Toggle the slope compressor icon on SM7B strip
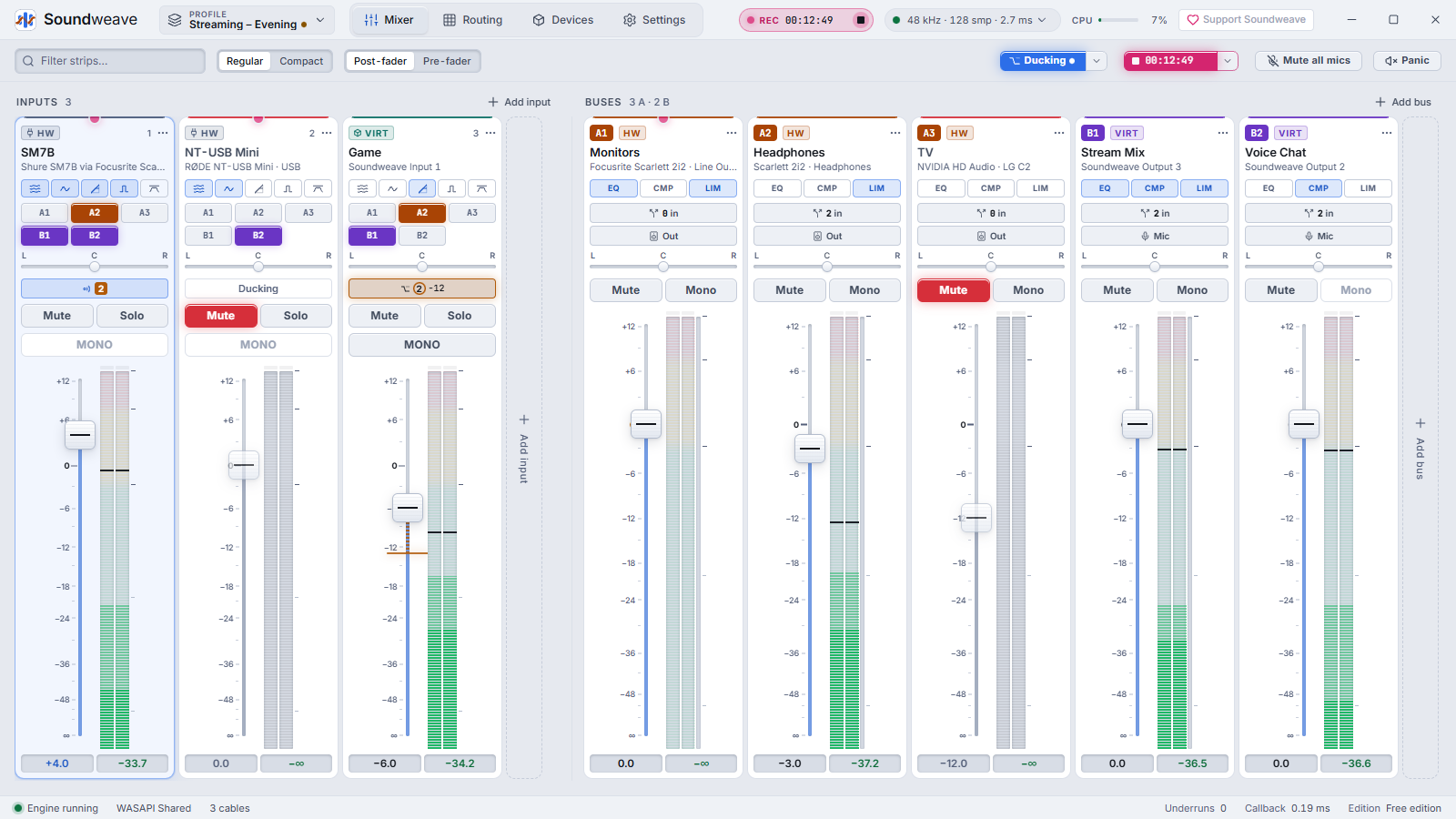The image size is (1456, 819). click(x=95, y=188)
